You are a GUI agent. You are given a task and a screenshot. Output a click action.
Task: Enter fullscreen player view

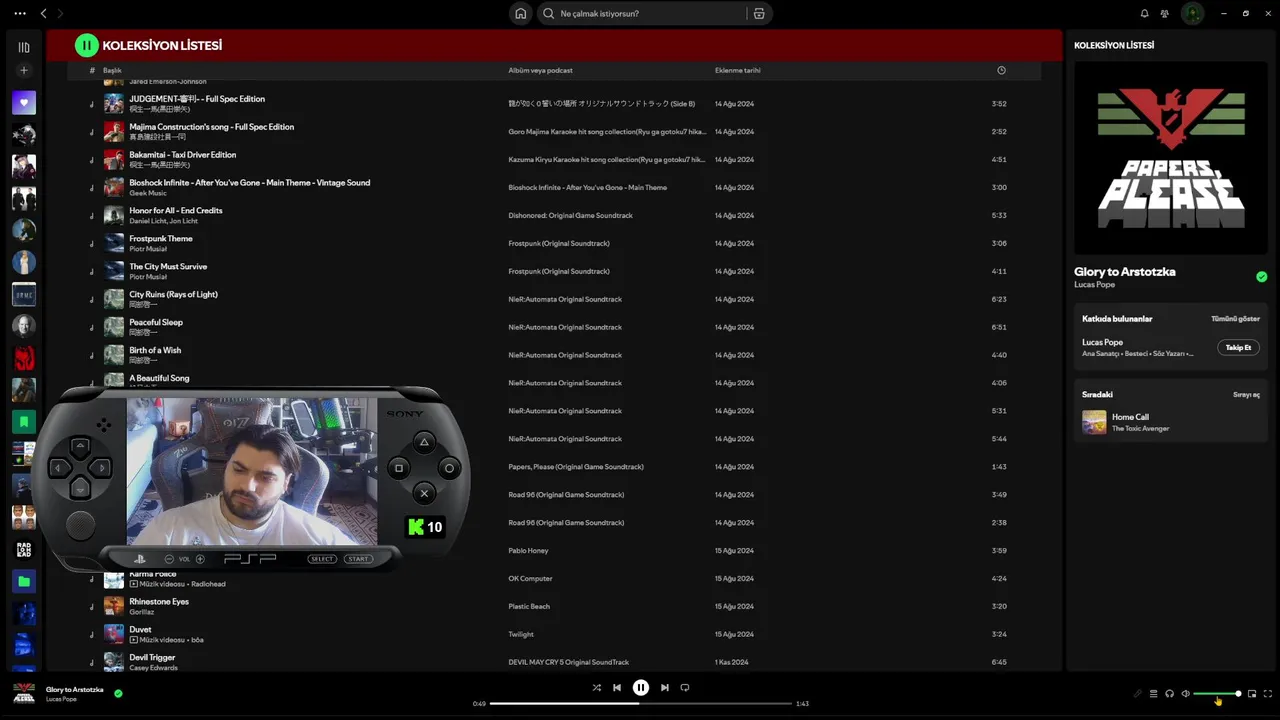click(x=1268, y=693)
